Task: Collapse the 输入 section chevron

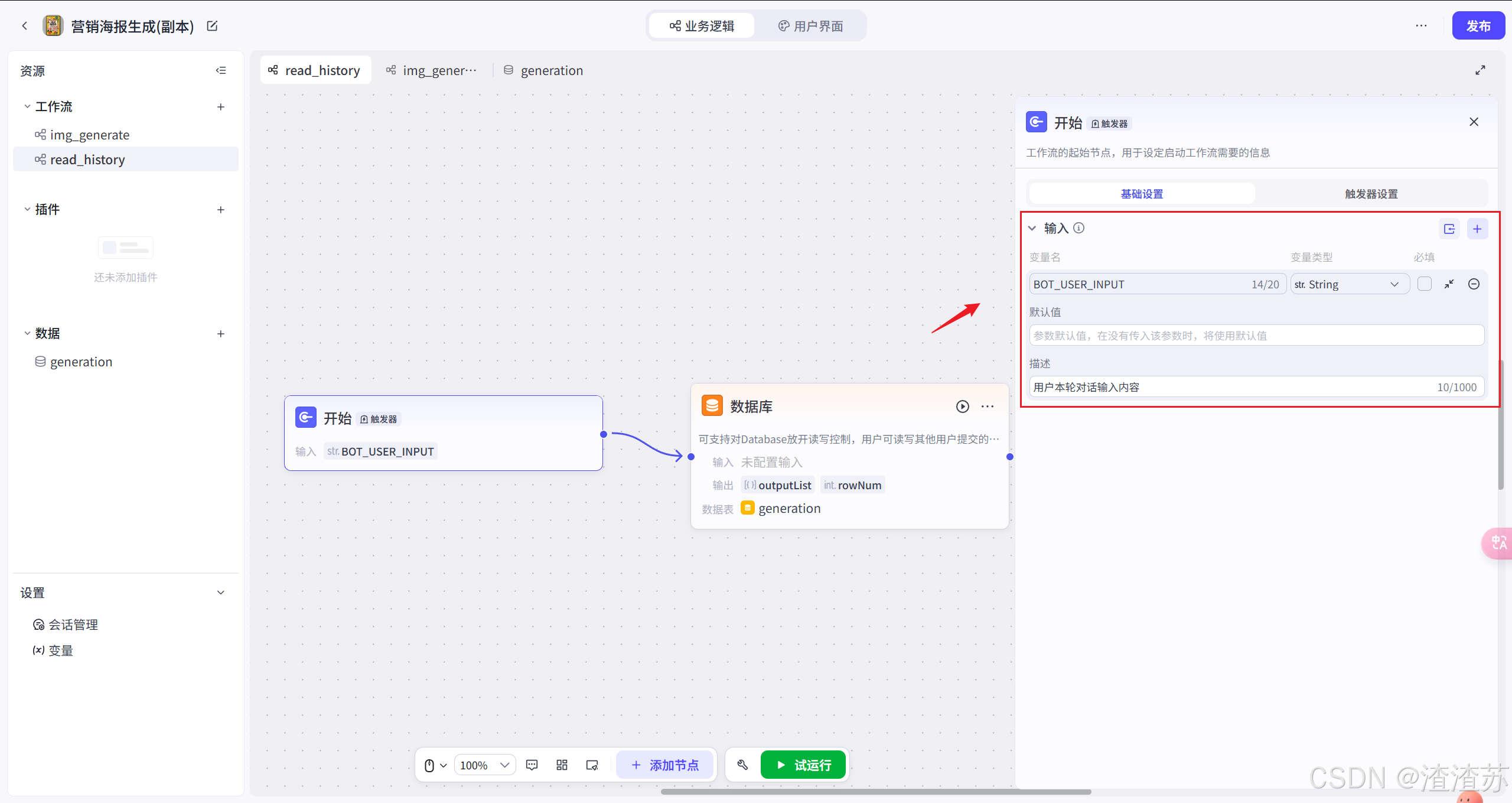Action: pos(1032,228)
